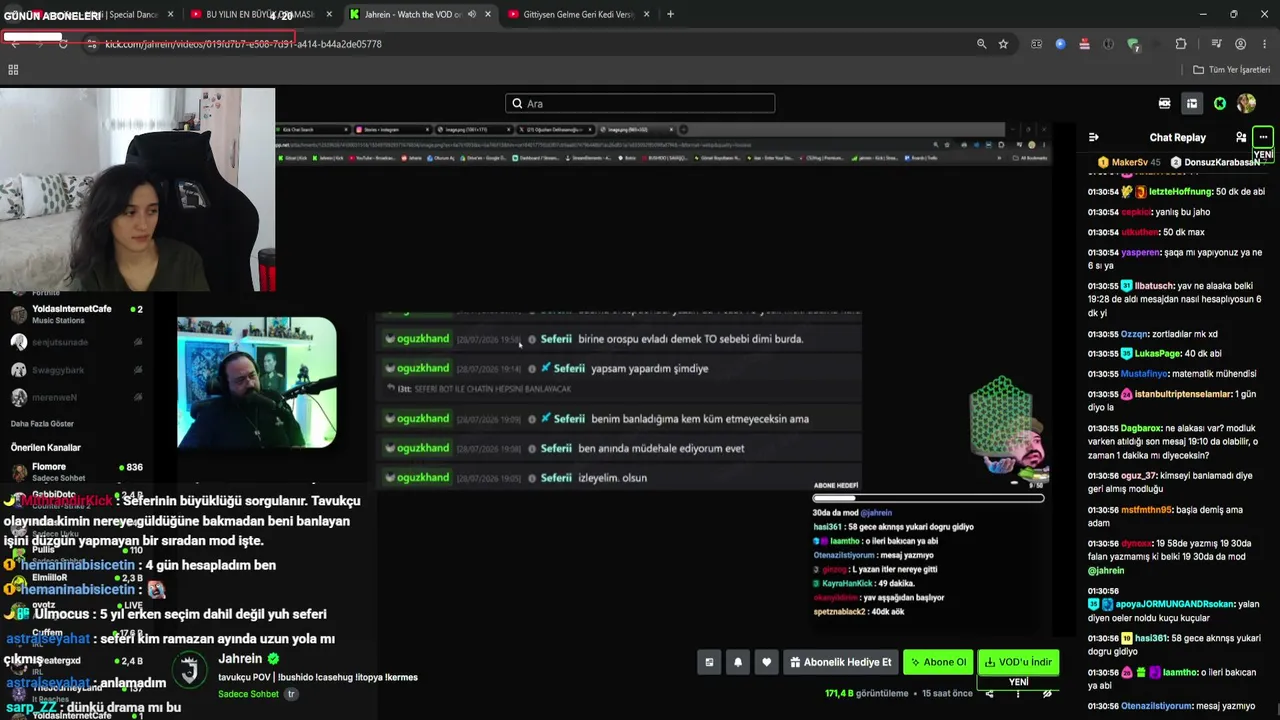The height and width of the screenshot is (720, 1280).
Task: Click the Abone Ol button
Action: click(x=938, y=662)
